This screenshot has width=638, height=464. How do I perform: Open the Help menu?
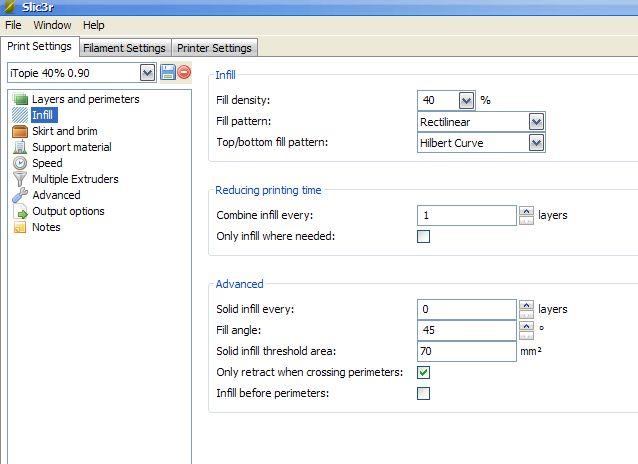click(x=94, y=25)
